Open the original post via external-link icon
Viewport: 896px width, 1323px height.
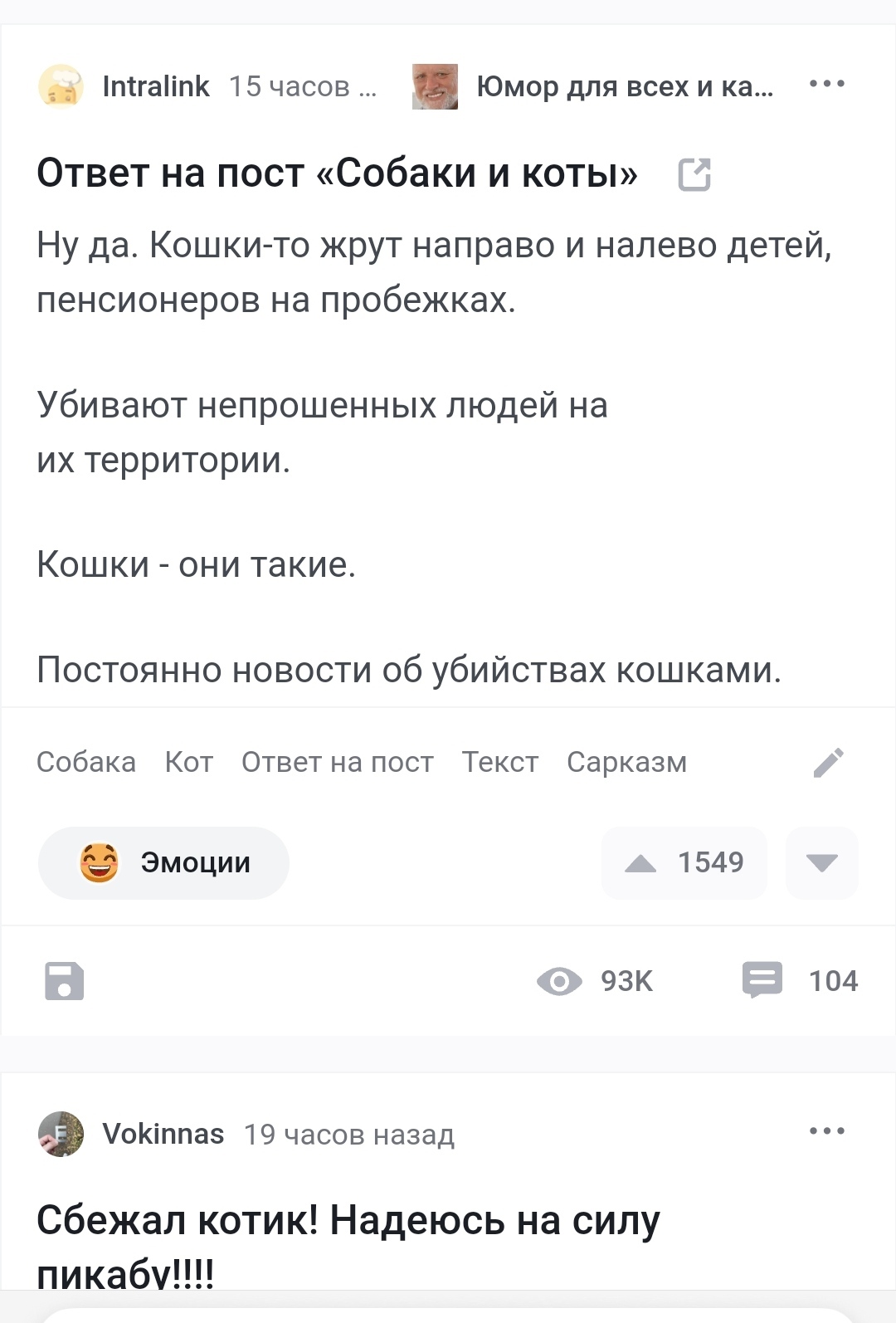pos(694,174)
